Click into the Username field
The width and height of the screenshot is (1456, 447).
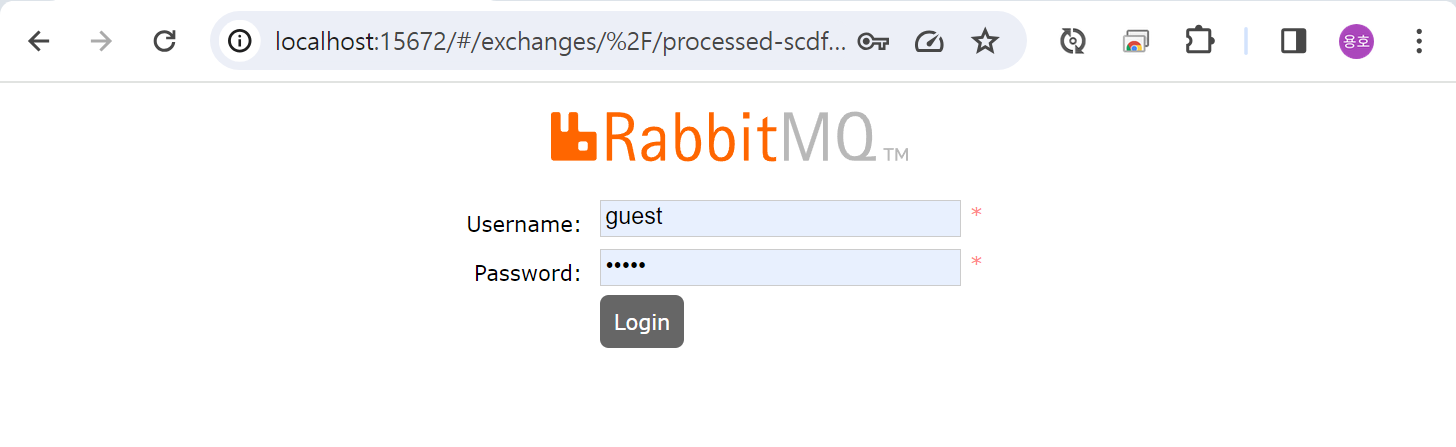780,218
